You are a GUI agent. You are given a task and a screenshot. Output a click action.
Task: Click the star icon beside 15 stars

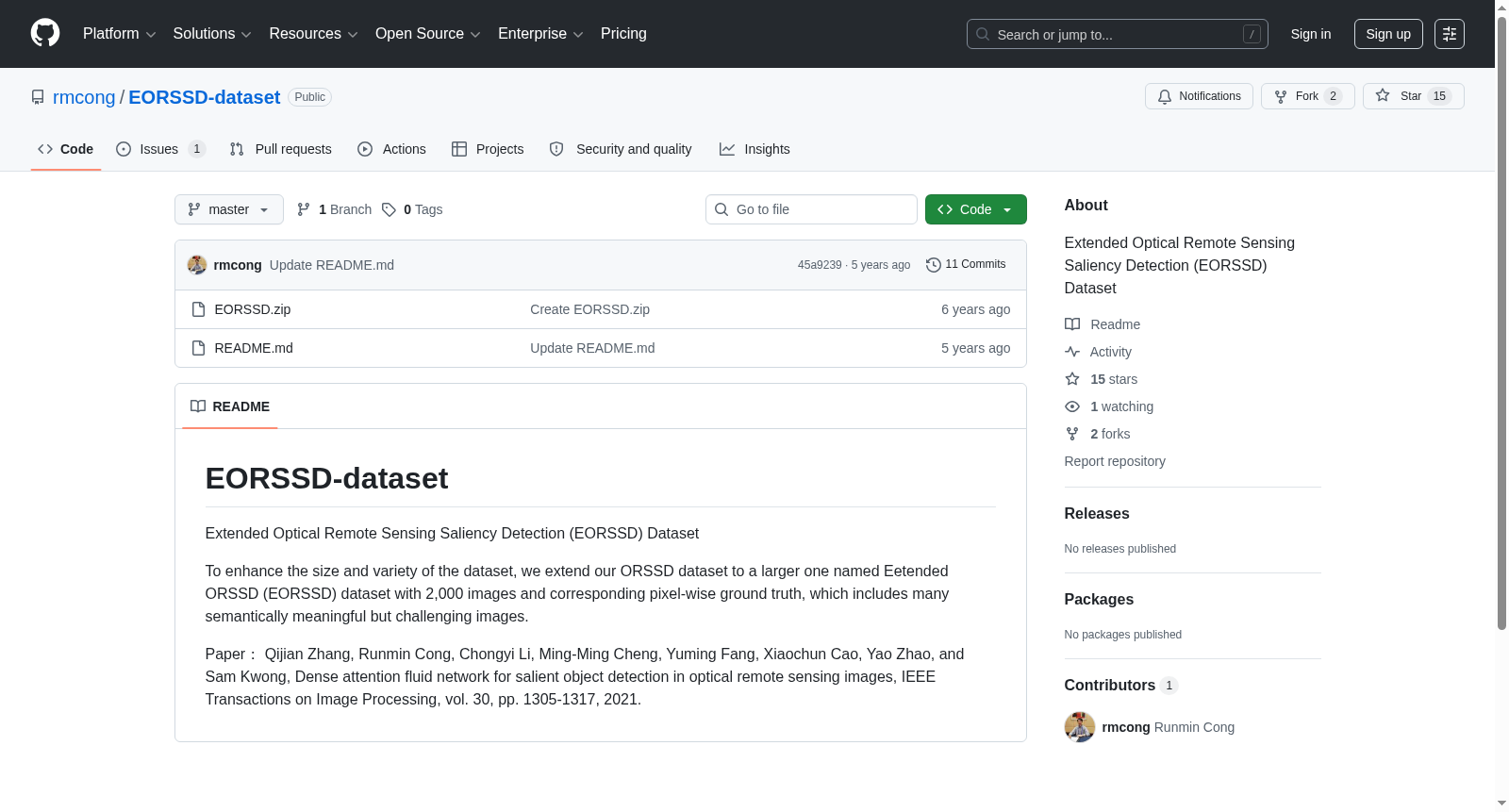[1072, 379]
